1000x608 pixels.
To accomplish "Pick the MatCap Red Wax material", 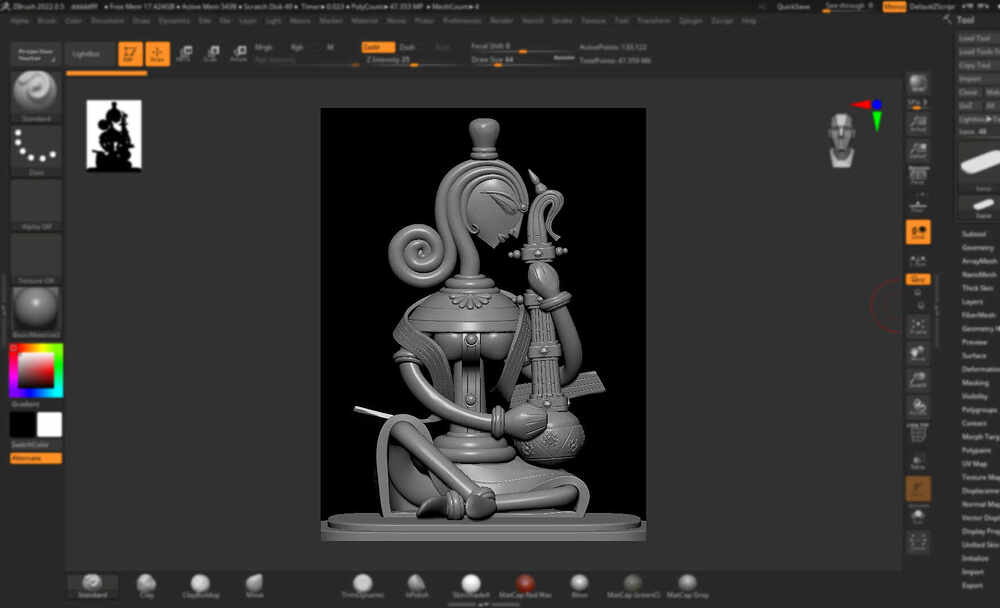I will [x=525, y=586].
